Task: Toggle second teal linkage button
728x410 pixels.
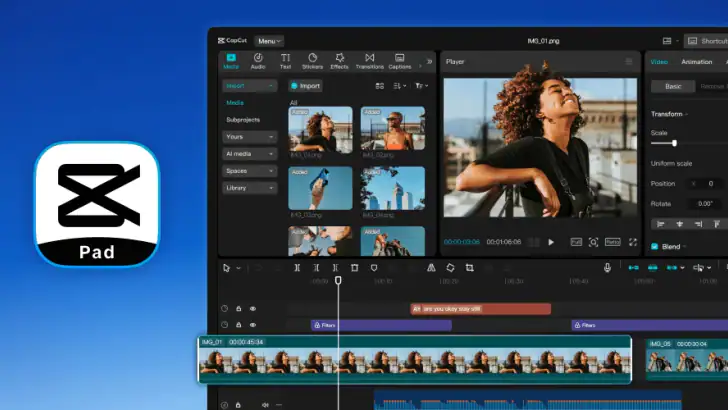Action: tap(652, 267)
